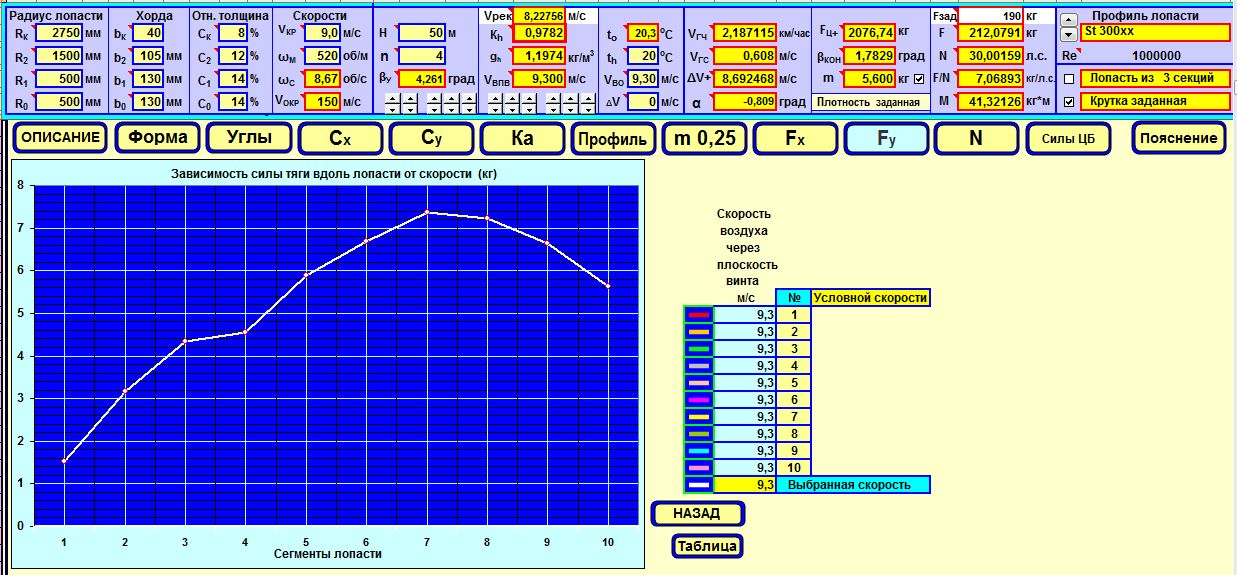Screen dimensions: 1237x575
Task: Click the red legend swatch for speed 1
Action: pyautogui.click(x=698, y=315)
